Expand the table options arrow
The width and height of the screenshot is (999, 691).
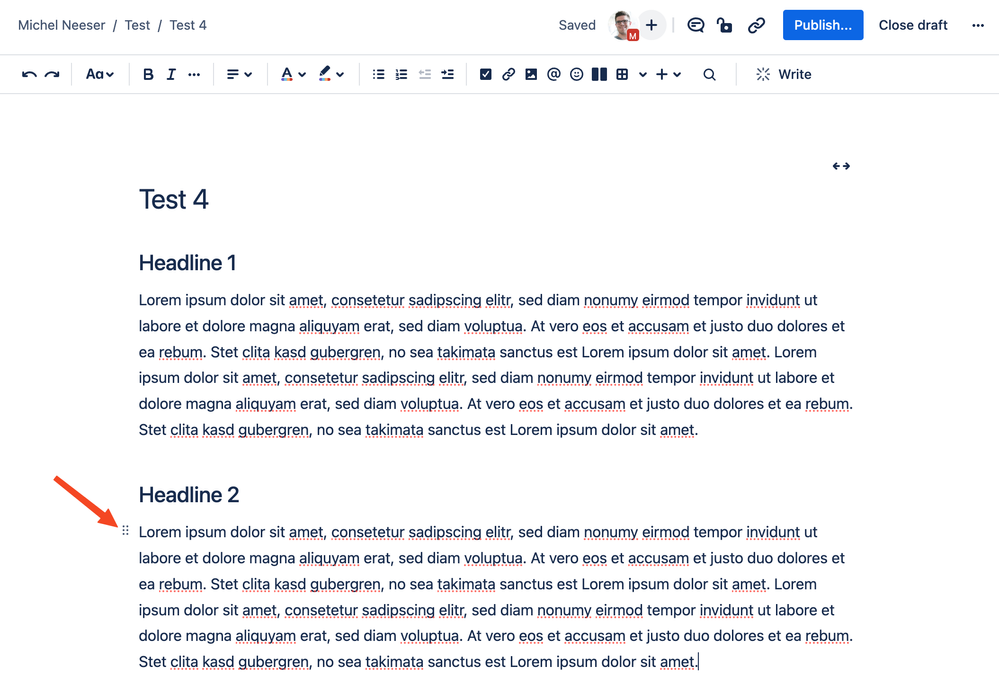point(643,75)
